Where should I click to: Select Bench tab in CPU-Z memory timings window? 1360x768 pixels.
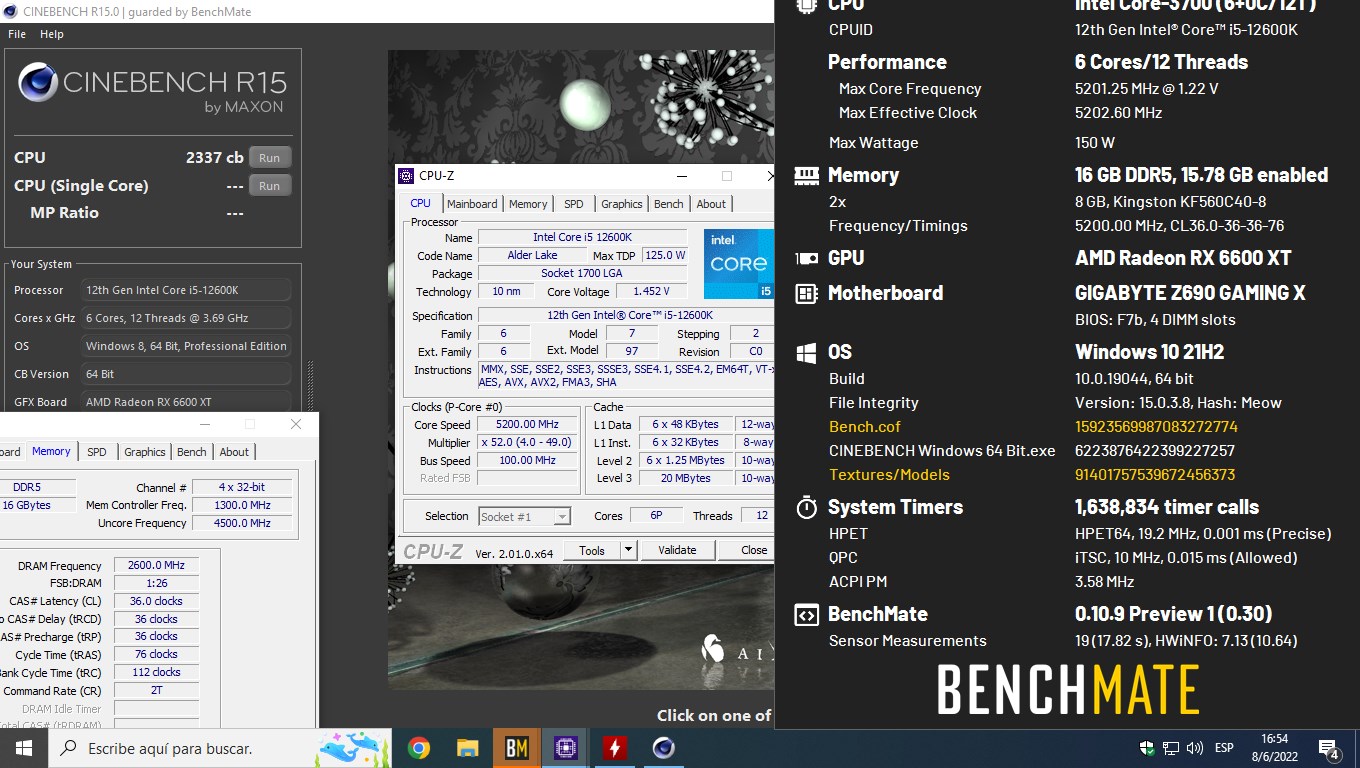(192, 452)
